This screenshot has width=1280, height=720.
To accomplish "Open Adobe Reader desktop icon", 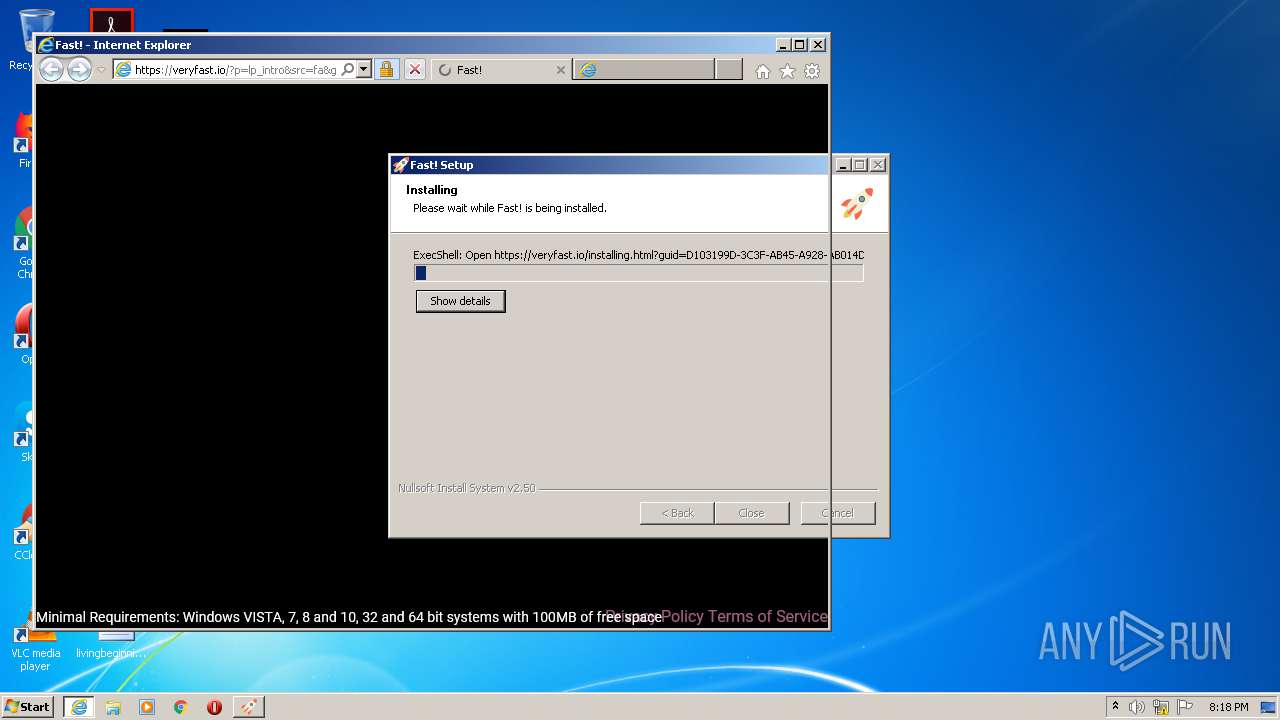I will [x=111, y=20].
